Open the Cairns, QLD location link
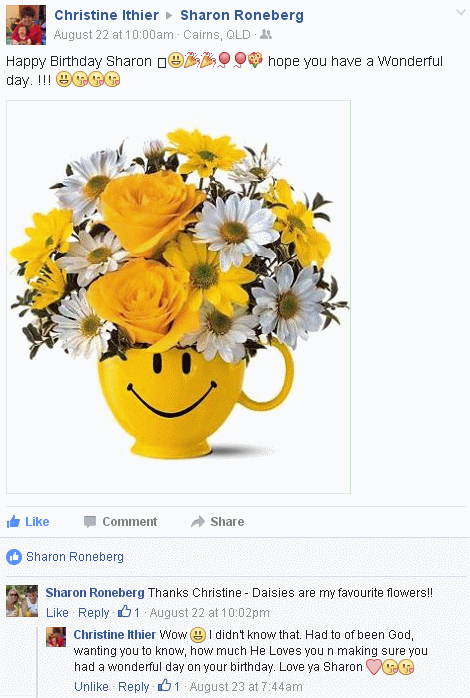Screen dimensions: 470x698 [x=217, y=35]
